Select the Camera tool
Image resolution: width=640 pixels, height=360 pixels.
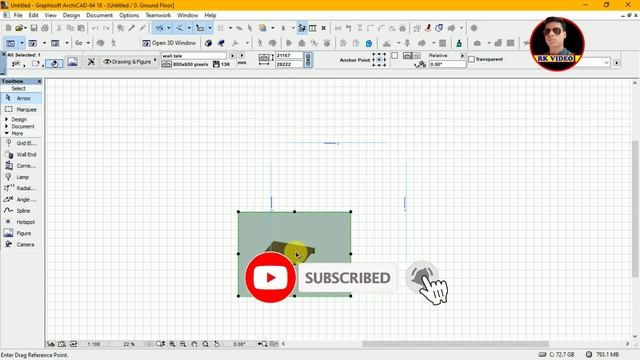point(21,244)
